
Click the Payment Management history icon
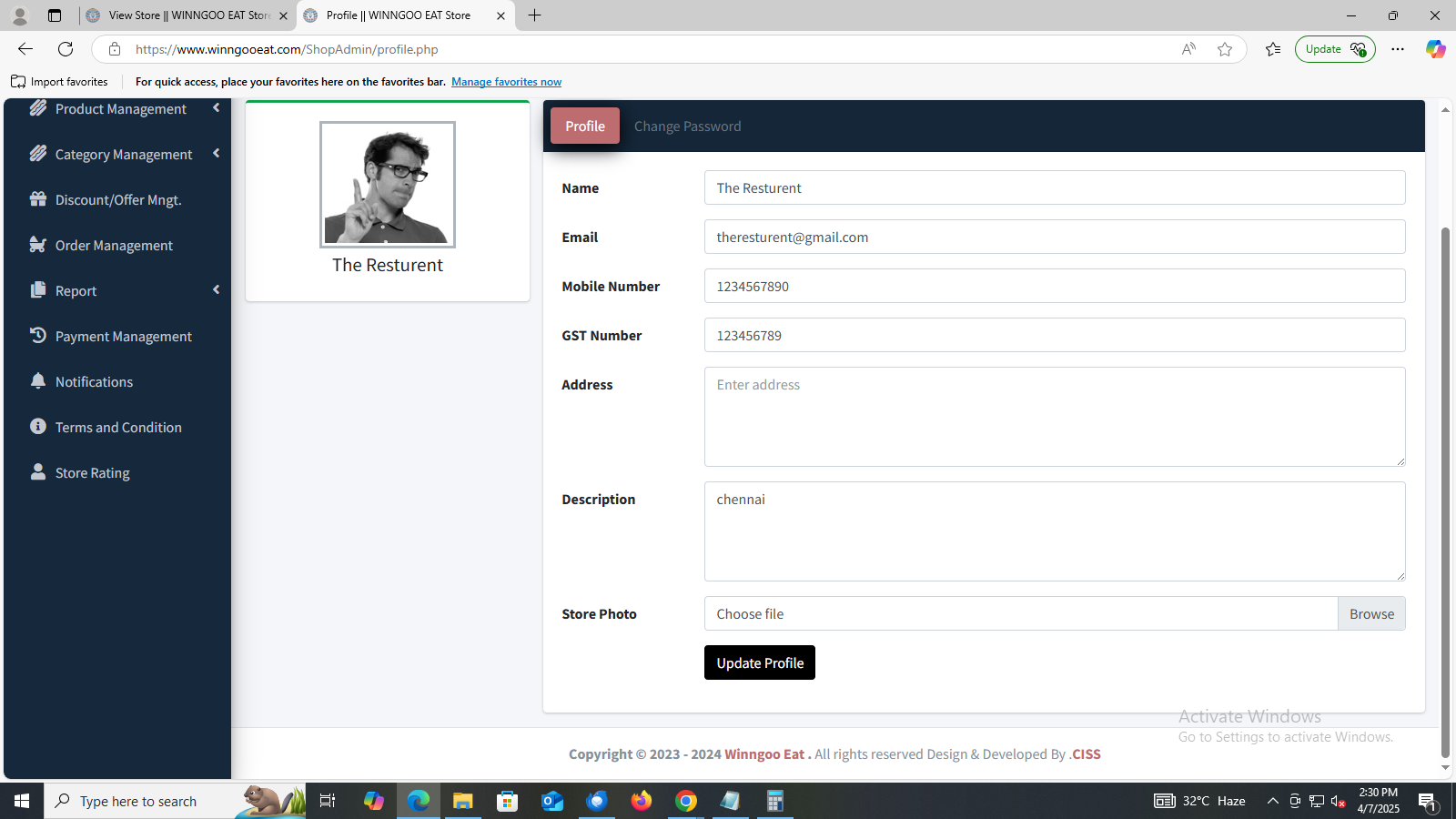click(x=37, y=336)
